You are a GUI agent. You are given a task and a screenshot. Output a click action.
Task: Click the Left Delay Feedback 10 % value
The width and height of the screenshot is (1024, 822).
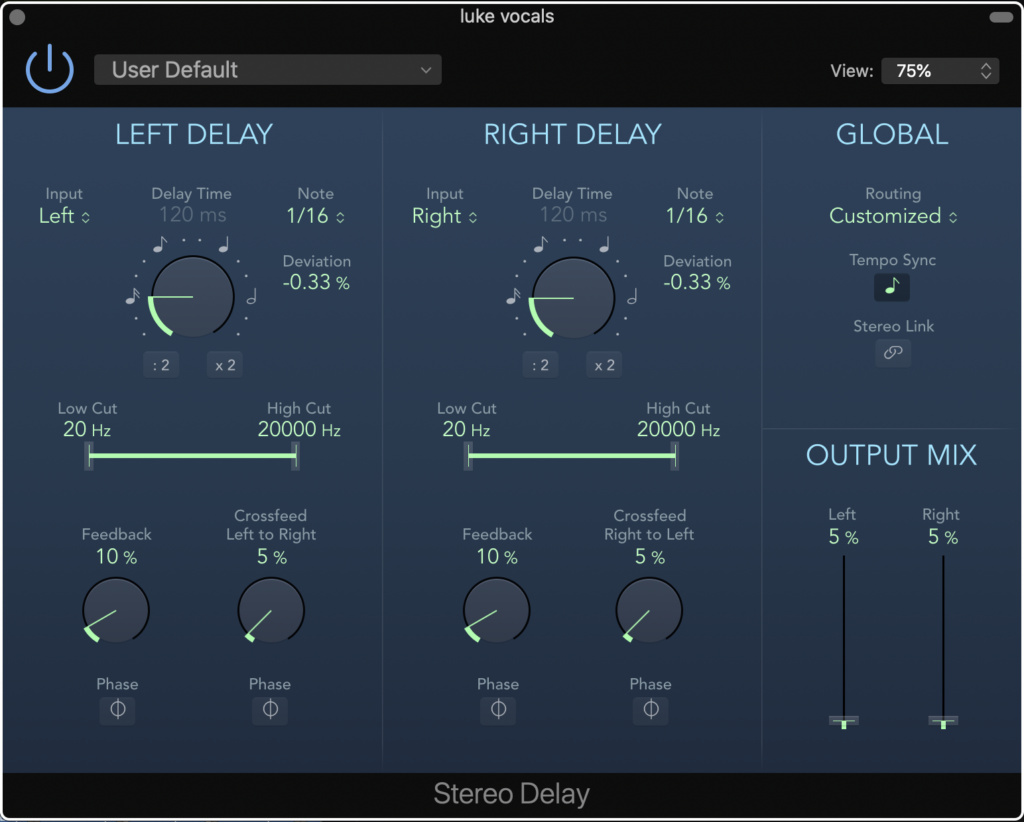click(x=116, y=557)
